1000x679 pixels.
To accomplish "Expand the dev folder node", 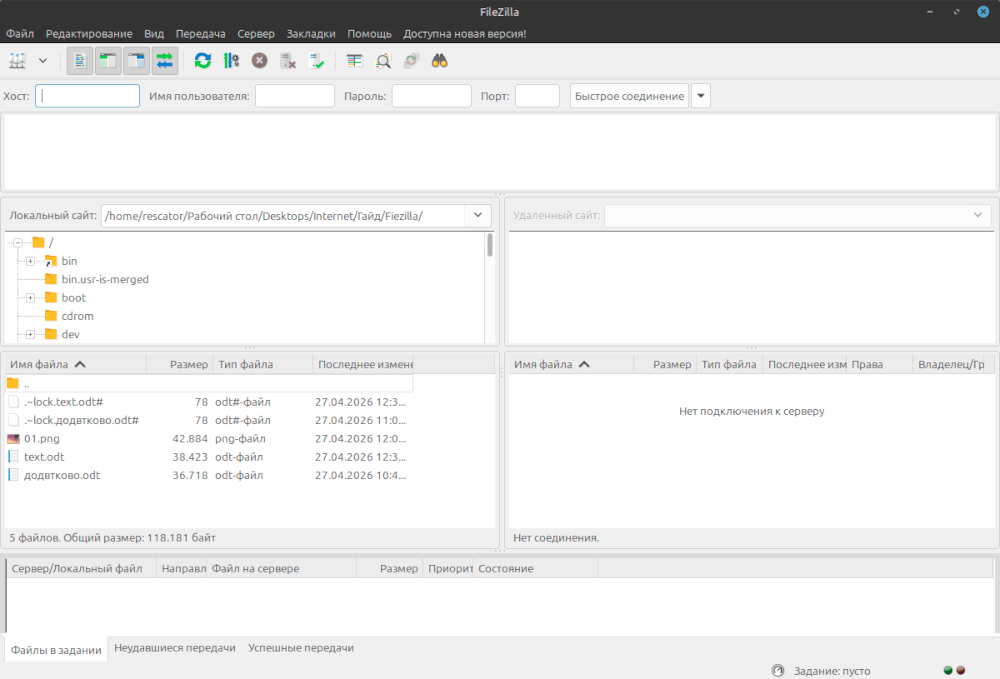I will click(30, 334).
